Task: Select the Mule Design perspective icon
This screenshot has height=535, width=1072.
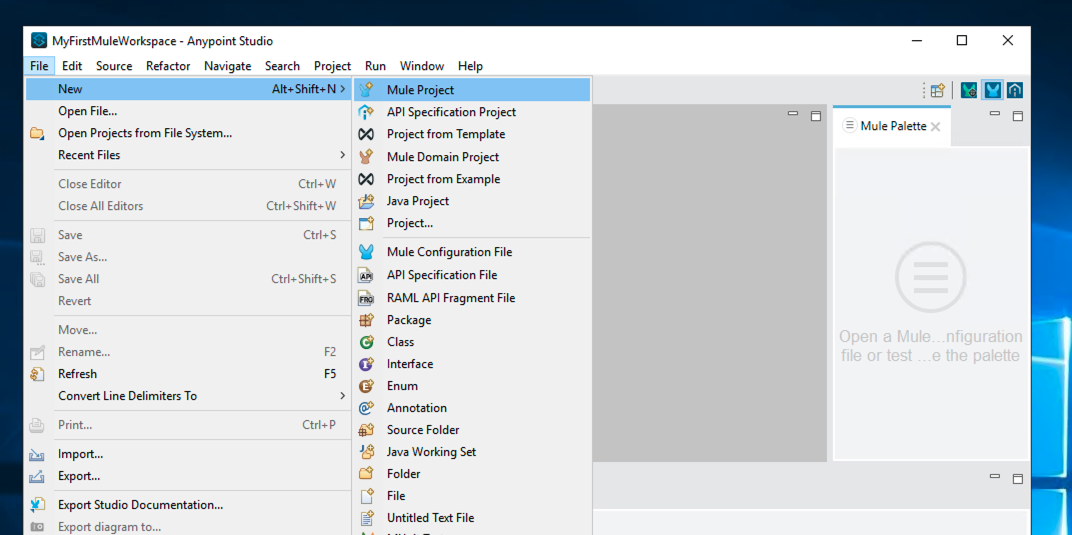Action: point(992,90)
